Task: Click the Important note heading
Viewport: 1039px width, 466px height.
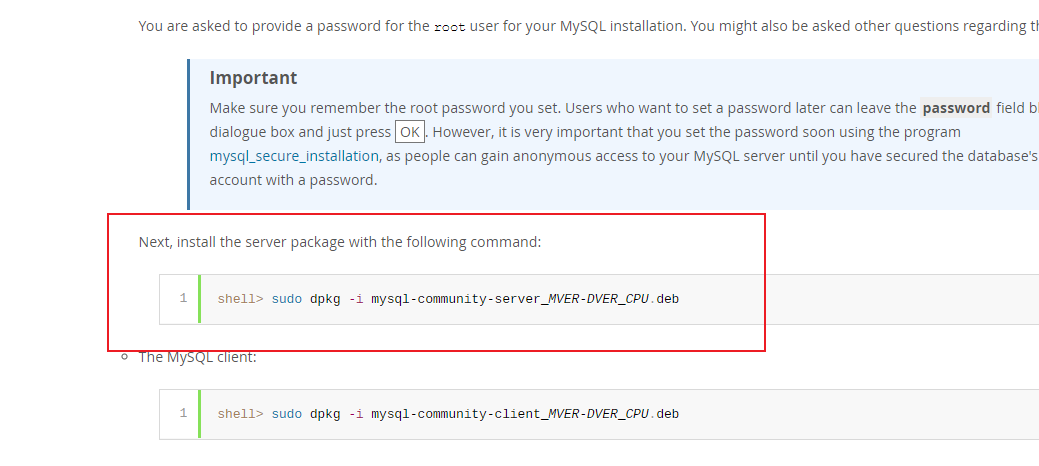Action: (x=253, y=78)
